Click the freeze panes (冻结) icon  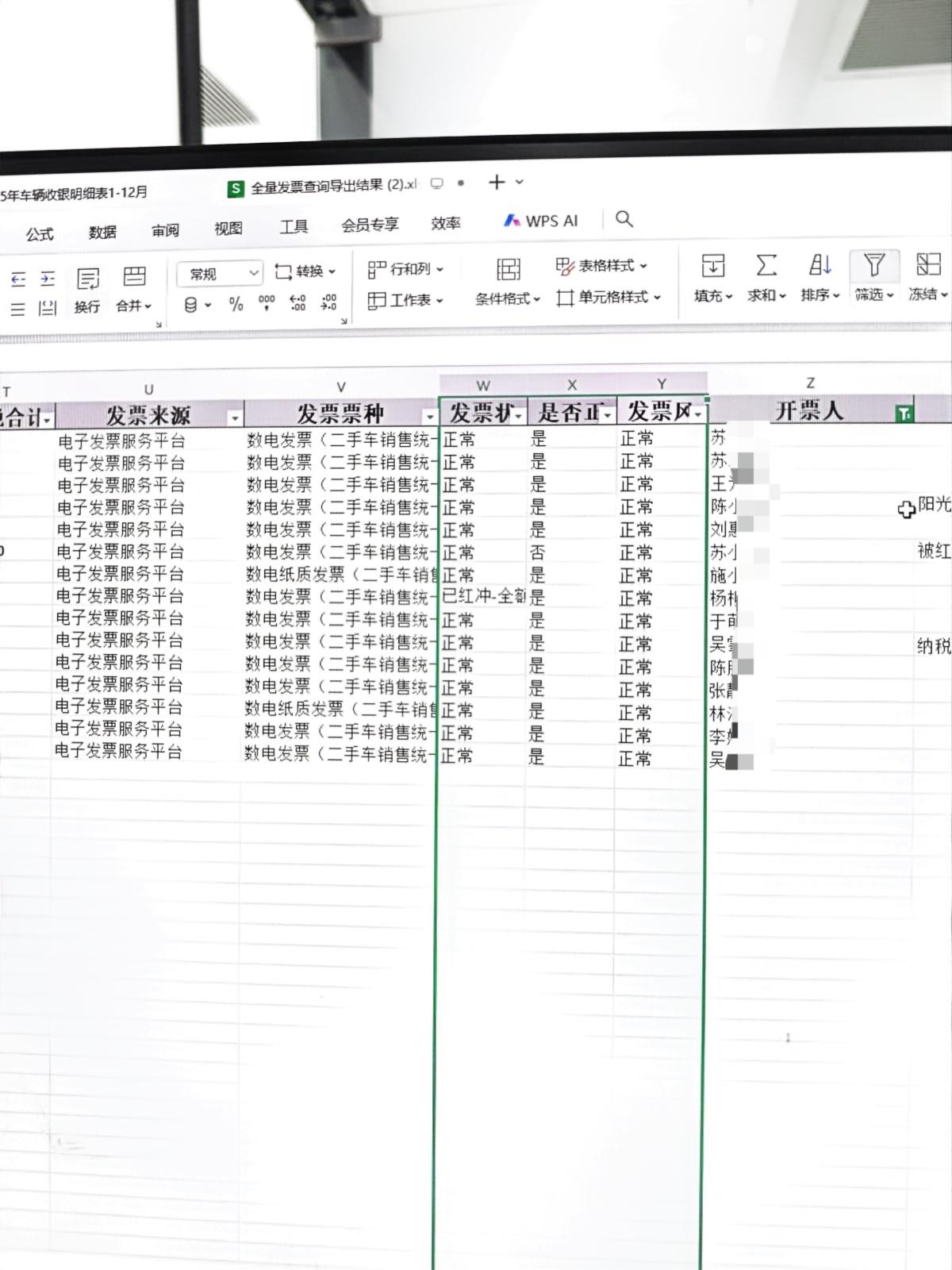[x=927, y=264]
